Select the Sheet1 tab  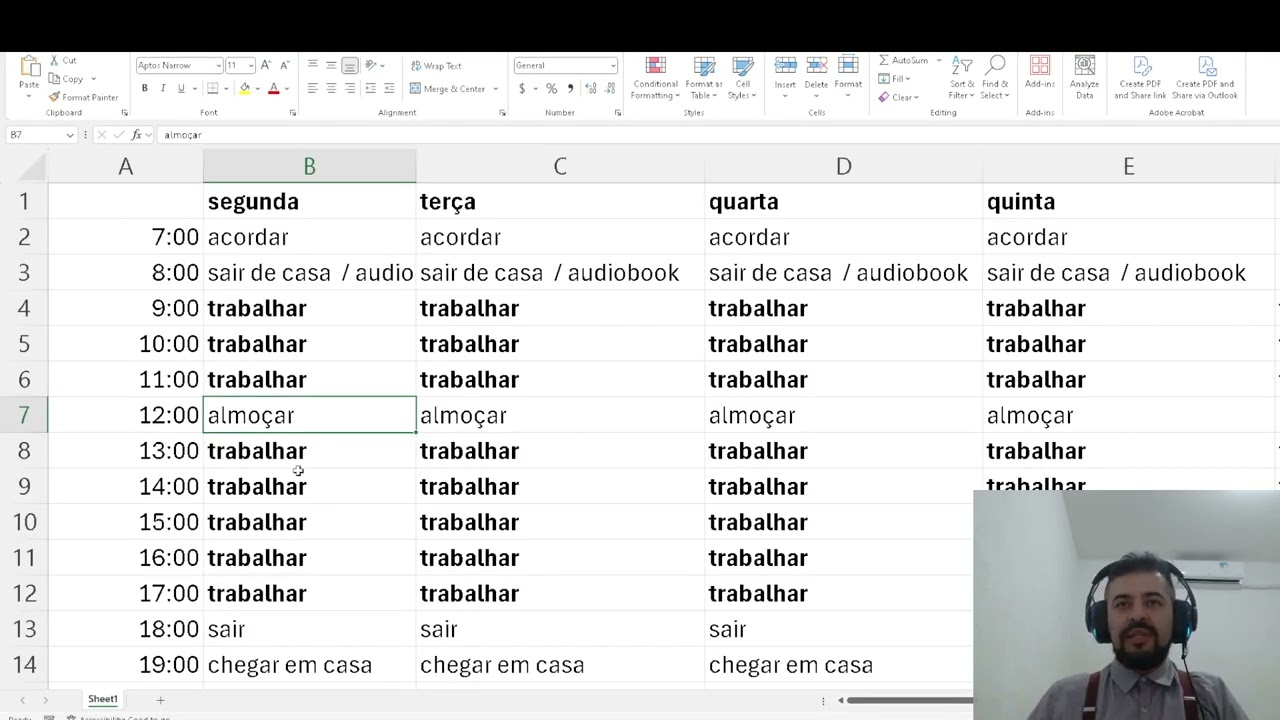click(x=102, y=699)
